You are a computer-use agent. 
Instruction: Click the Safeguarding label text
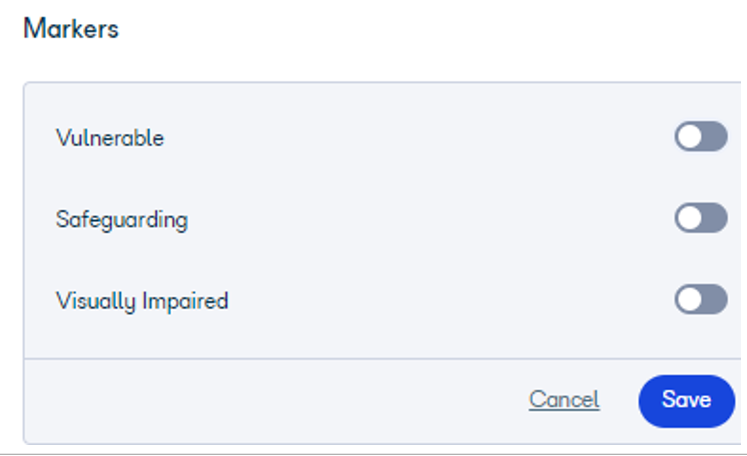click(122, 220)
